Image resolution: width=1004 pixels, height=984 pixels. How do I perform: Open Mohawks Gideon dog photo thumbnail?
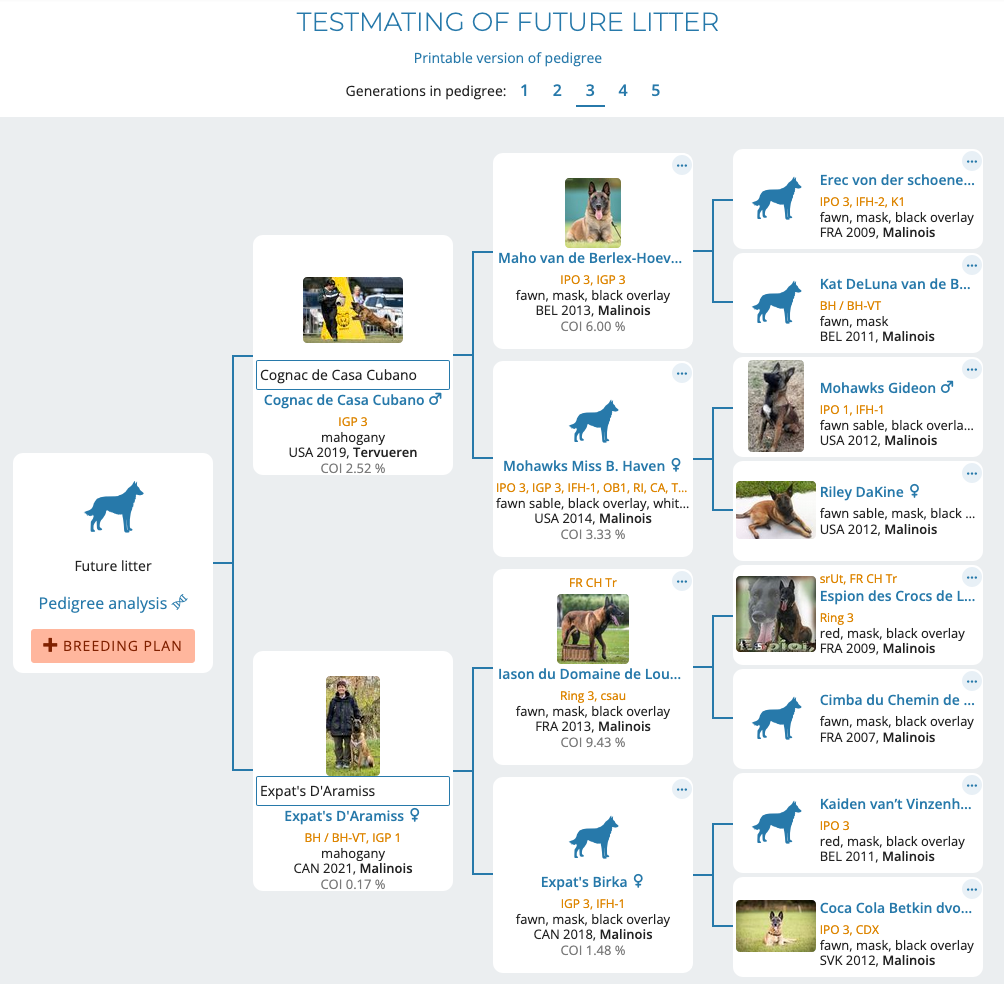click(776, 406)
